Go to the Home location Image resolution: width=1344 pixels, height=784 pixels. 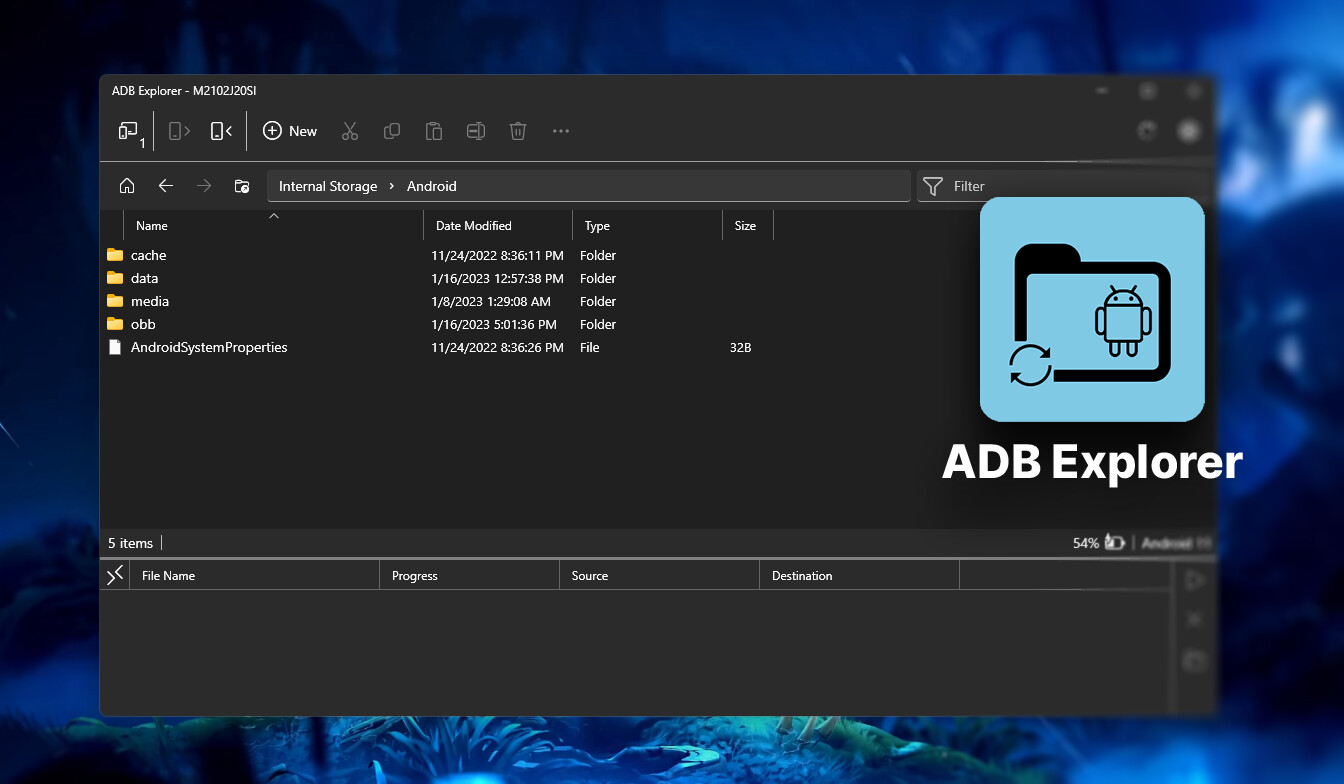(127, 186)
